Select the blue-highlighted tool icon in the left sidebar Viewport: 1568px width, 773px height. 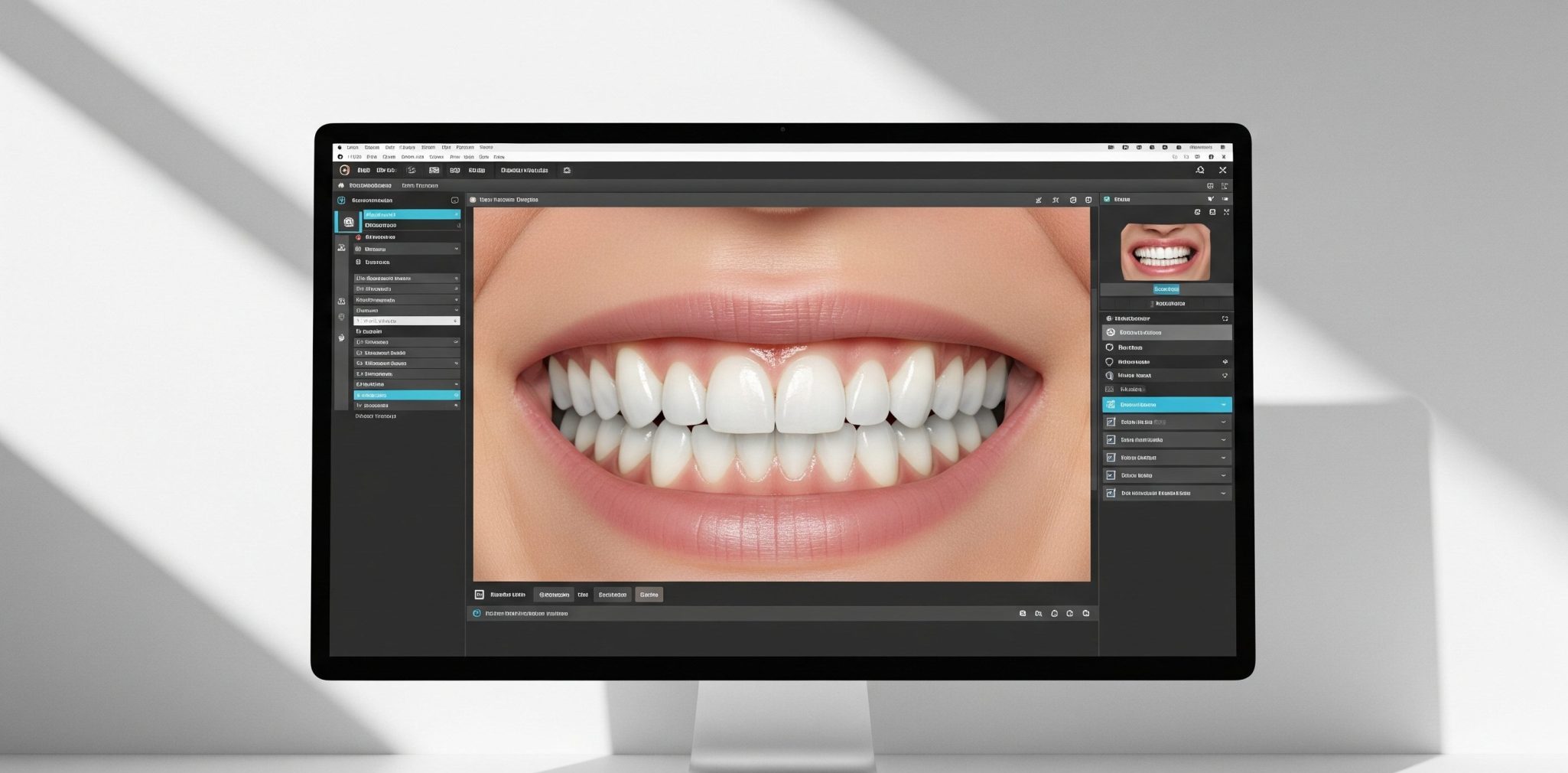[x=348, y=222]
